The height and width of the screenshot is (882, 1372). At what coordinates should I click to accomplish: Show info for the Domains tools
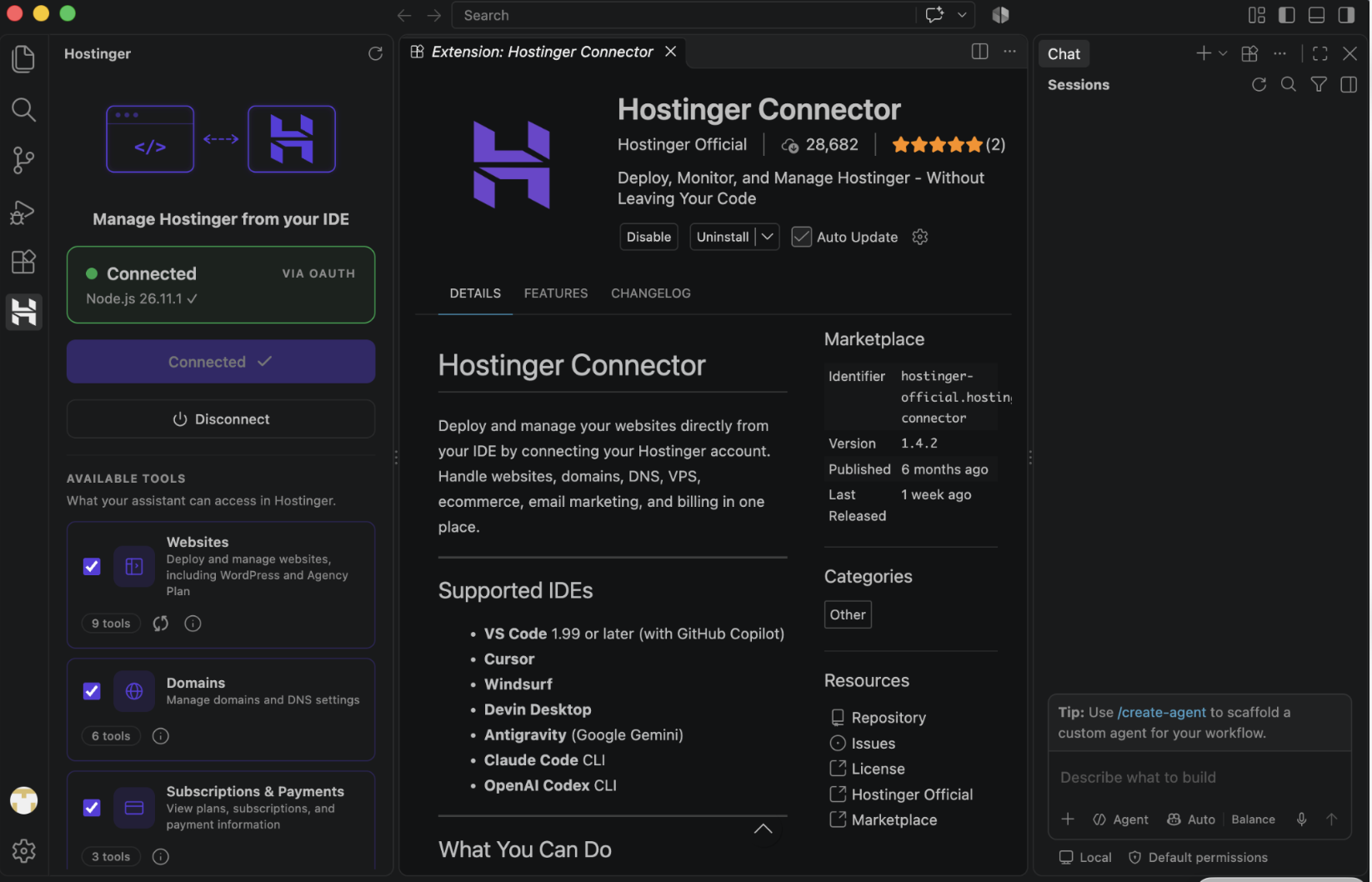point(161,736)
